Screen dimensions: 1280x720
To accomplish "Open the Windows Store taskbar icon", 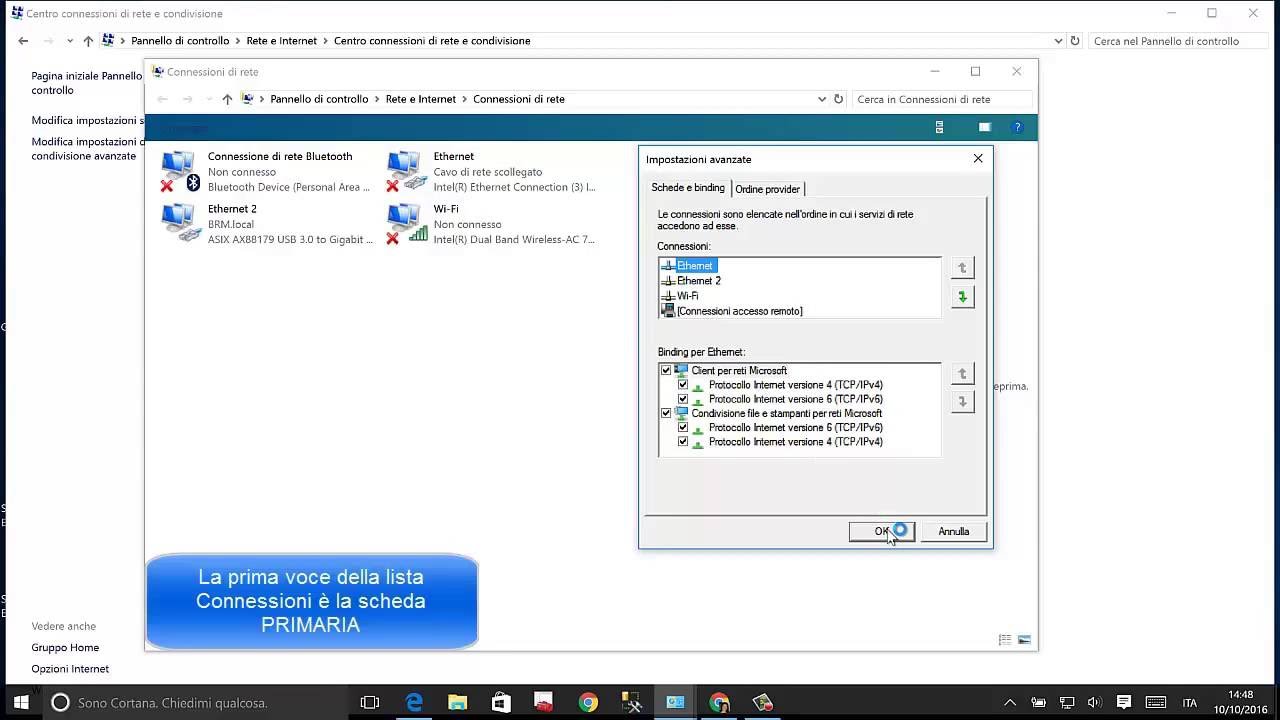I will click(500, 702).
